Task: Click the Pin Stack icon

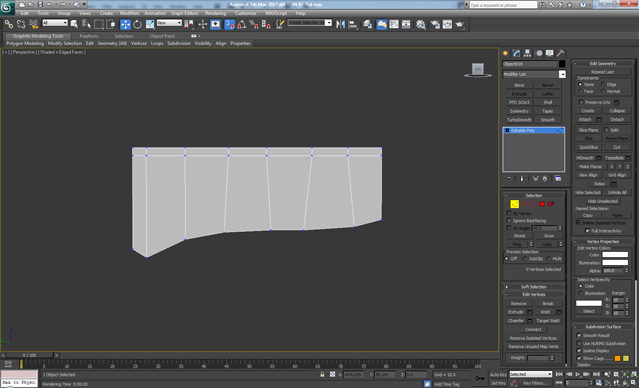Action: pos(509,179)
